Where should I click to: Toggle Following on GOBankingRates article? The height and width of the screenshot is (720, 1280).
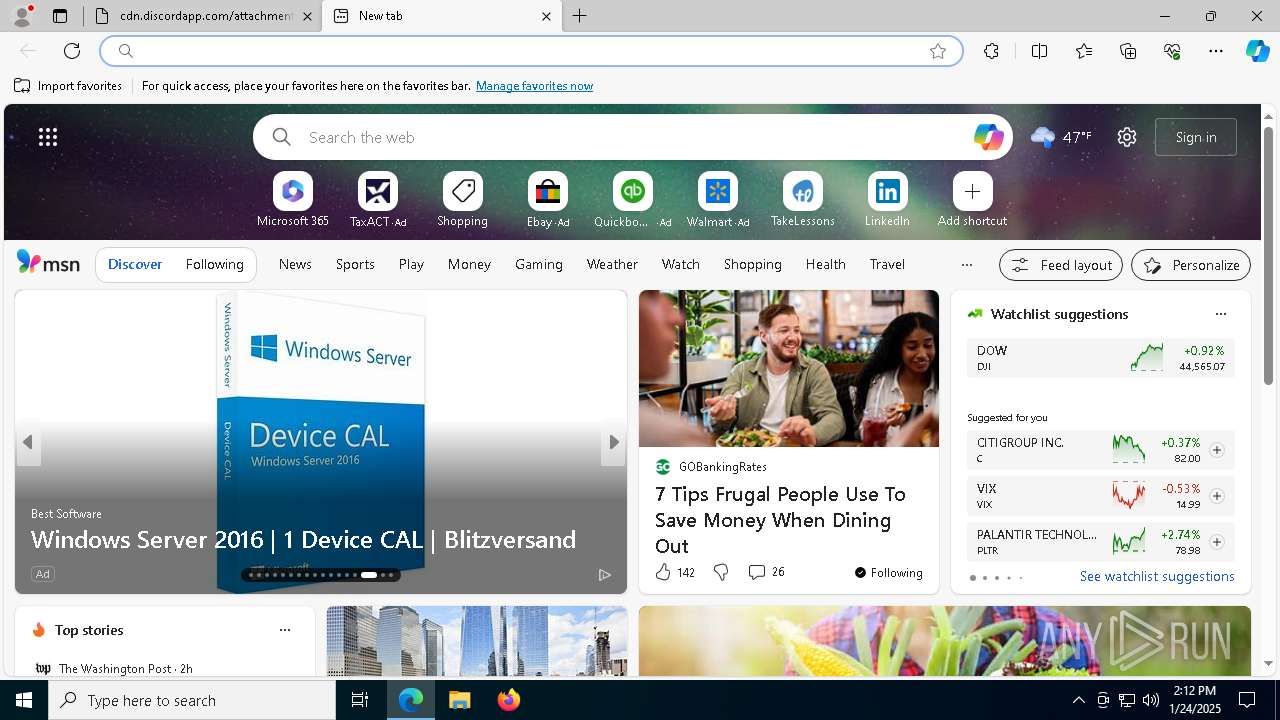(x=888, y=573)
